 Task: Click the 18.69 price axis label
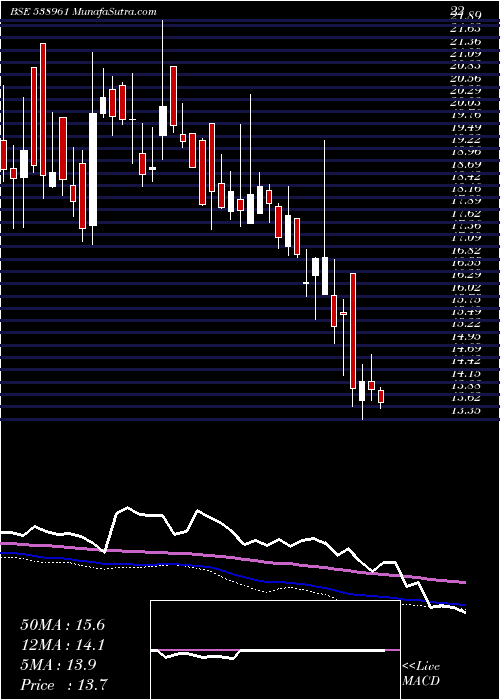466,165
